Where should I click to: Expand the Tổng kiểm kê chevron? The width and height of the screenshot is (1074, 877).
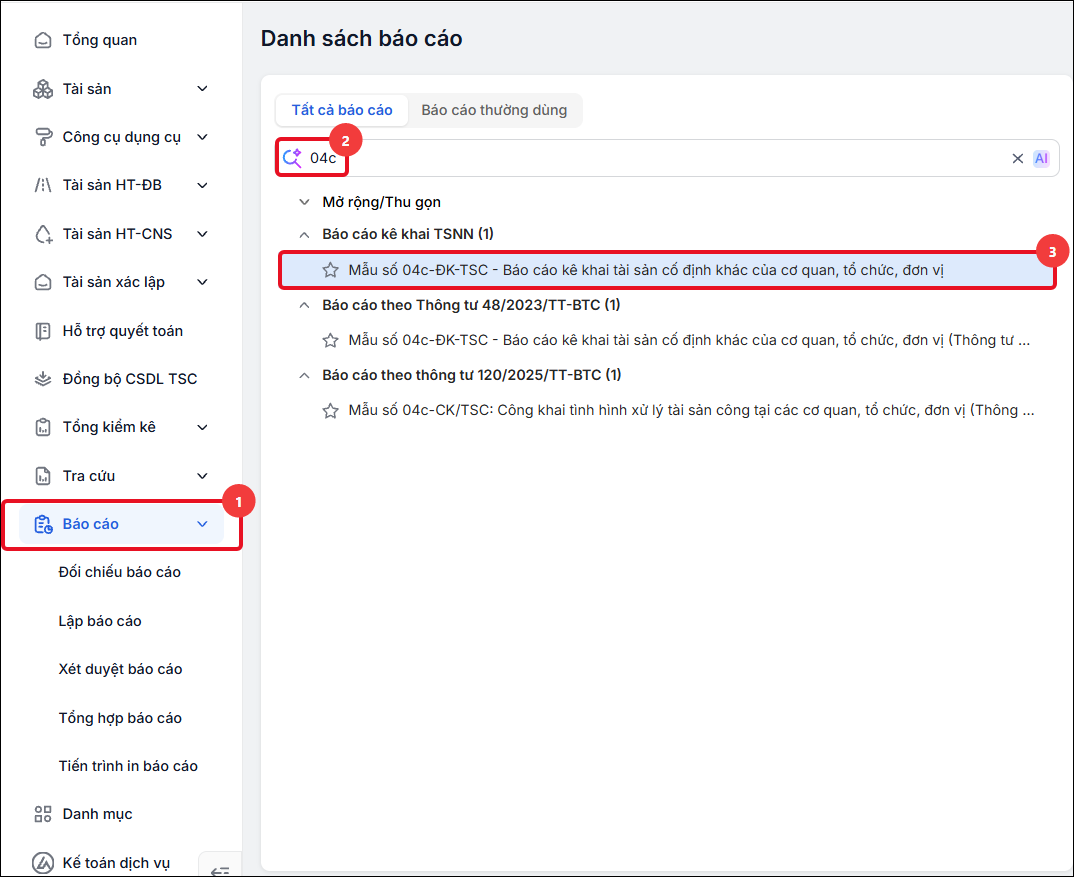tap(202, 428)
